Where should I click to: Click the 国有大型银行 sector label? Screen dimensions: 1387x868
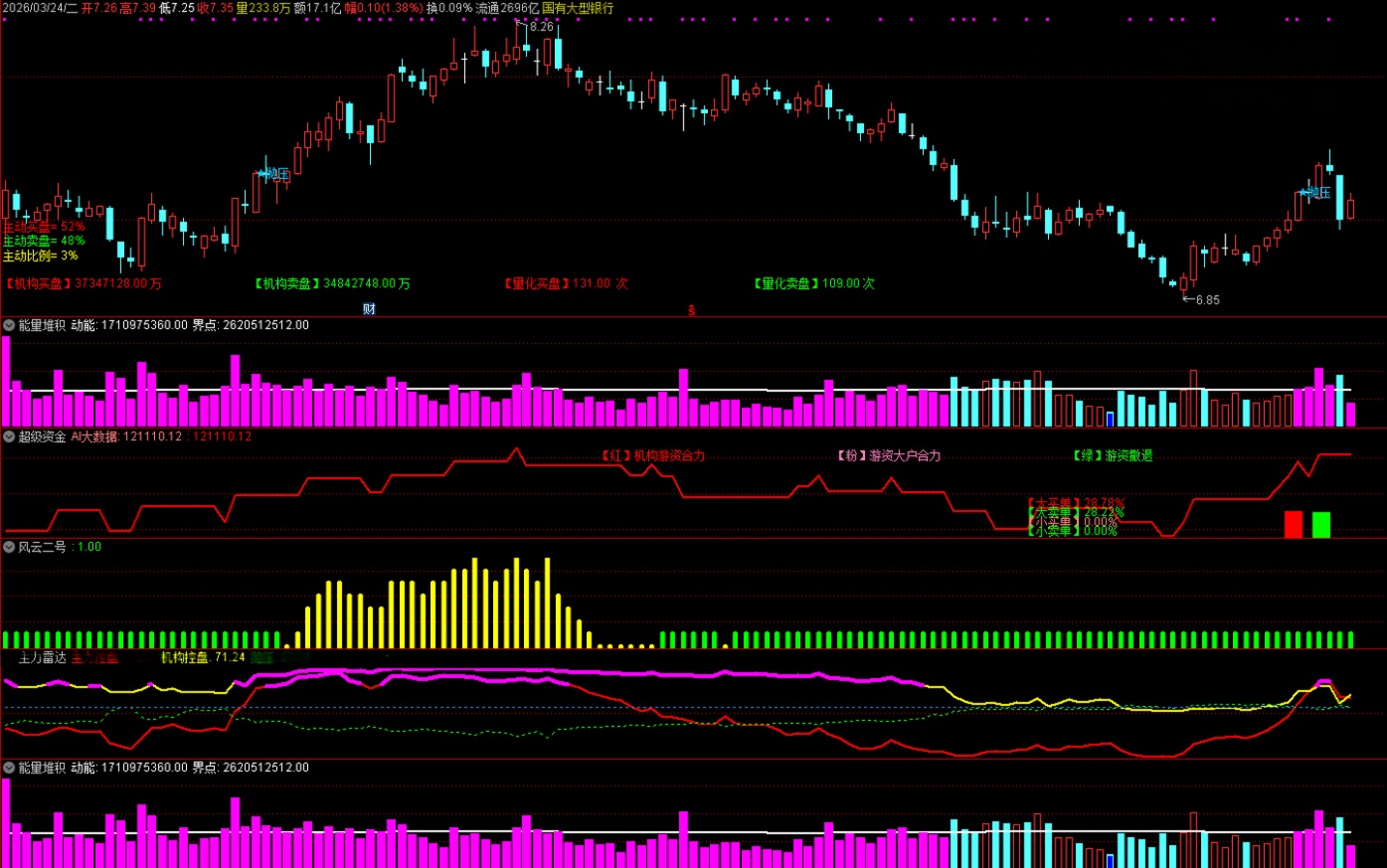point(578,8)
